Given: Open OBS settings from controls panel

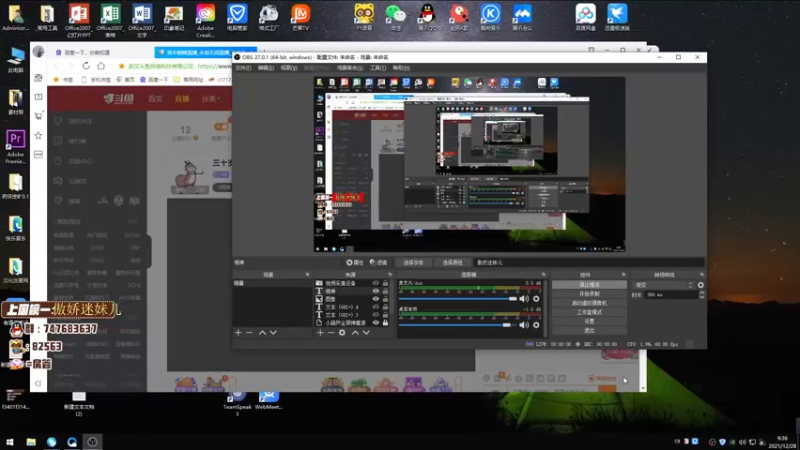Looking at the screenshot, I should point(589,321).
